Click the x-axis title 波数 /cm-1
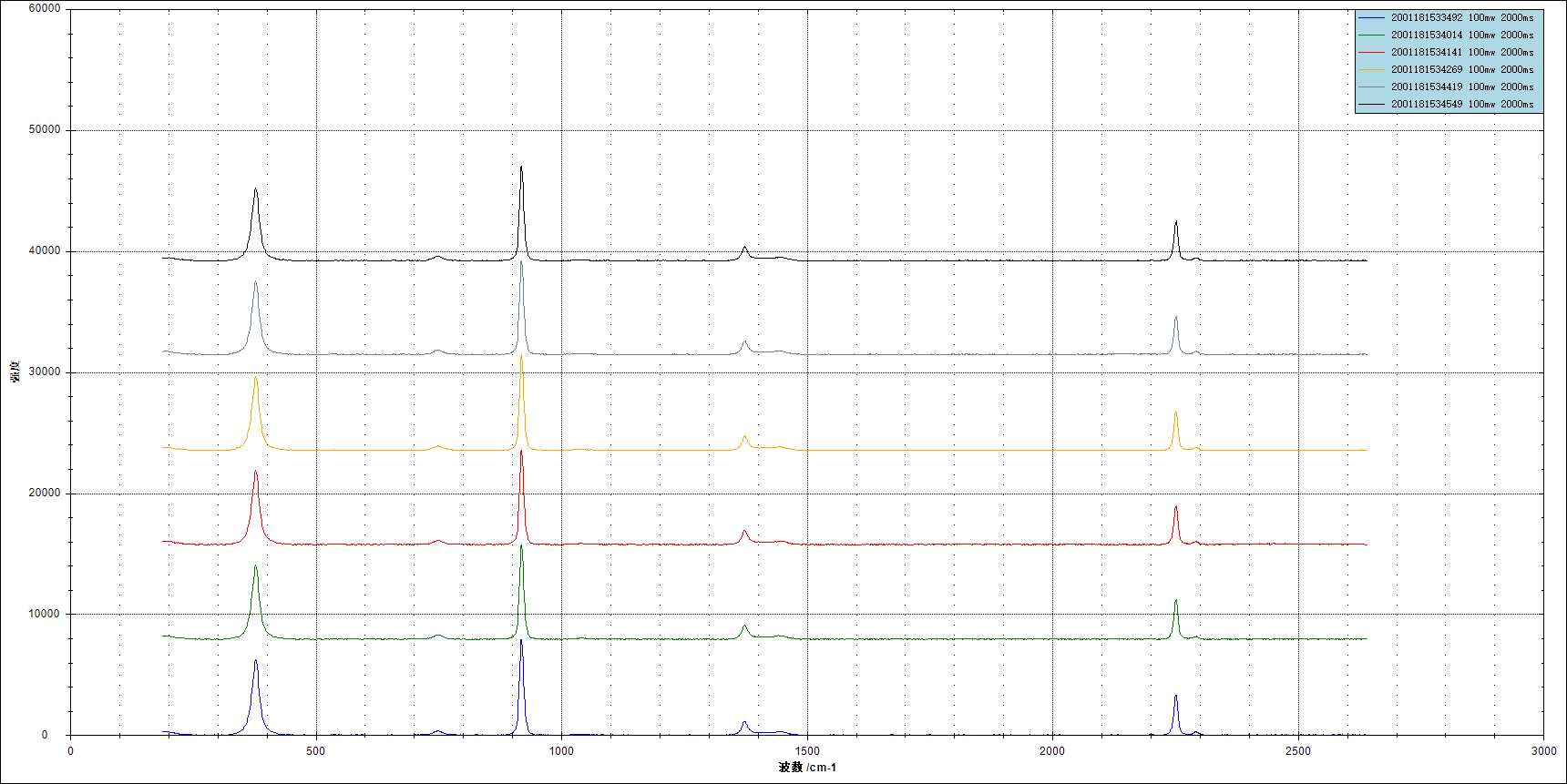This screenshot has width=1567, height=784. click(x=807, y=768)
